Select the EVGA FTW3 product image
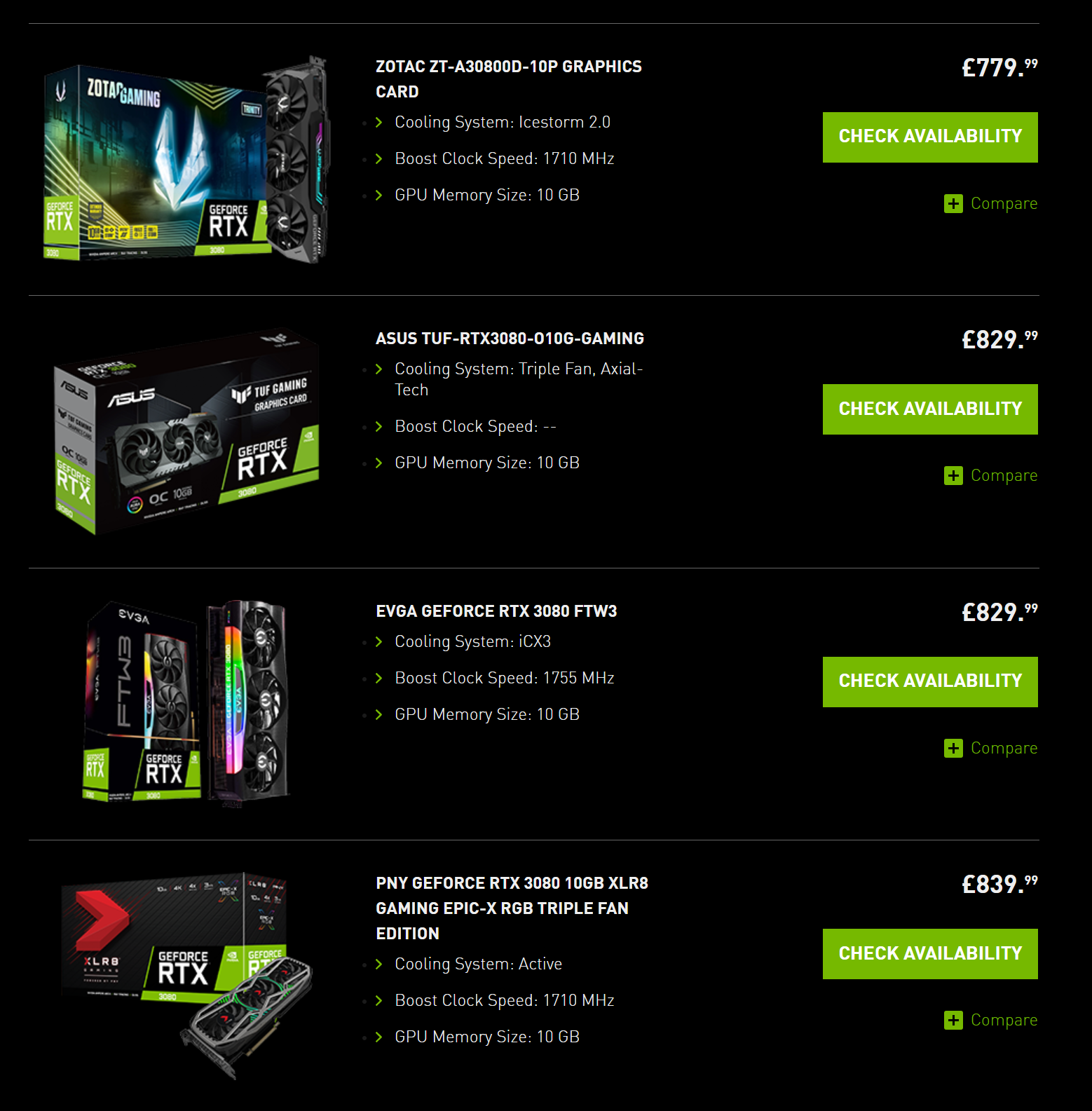 (x=186, y=703)
